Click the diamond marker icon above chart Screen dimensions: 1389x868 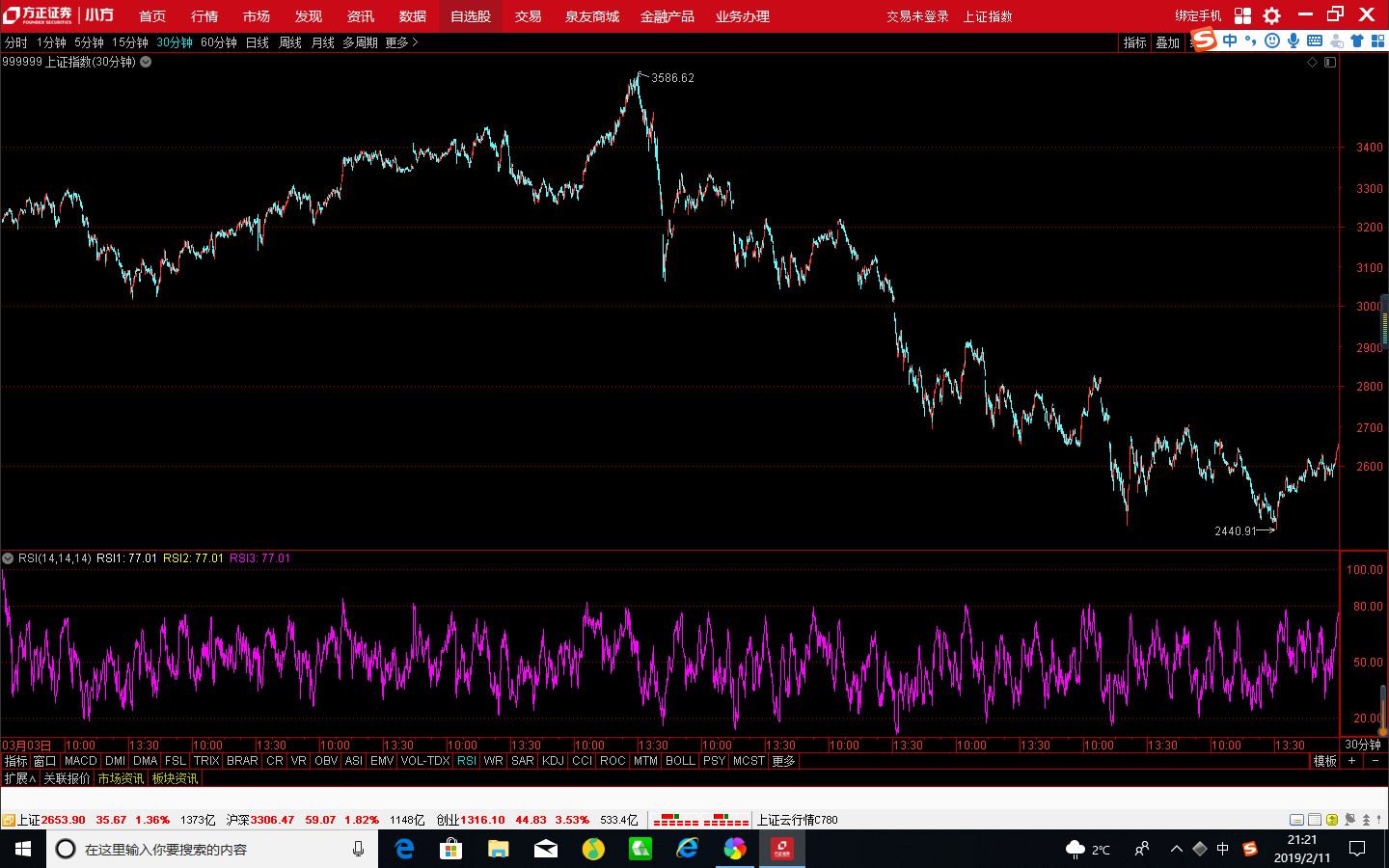pyautogui.click(x=1312, y=62)
